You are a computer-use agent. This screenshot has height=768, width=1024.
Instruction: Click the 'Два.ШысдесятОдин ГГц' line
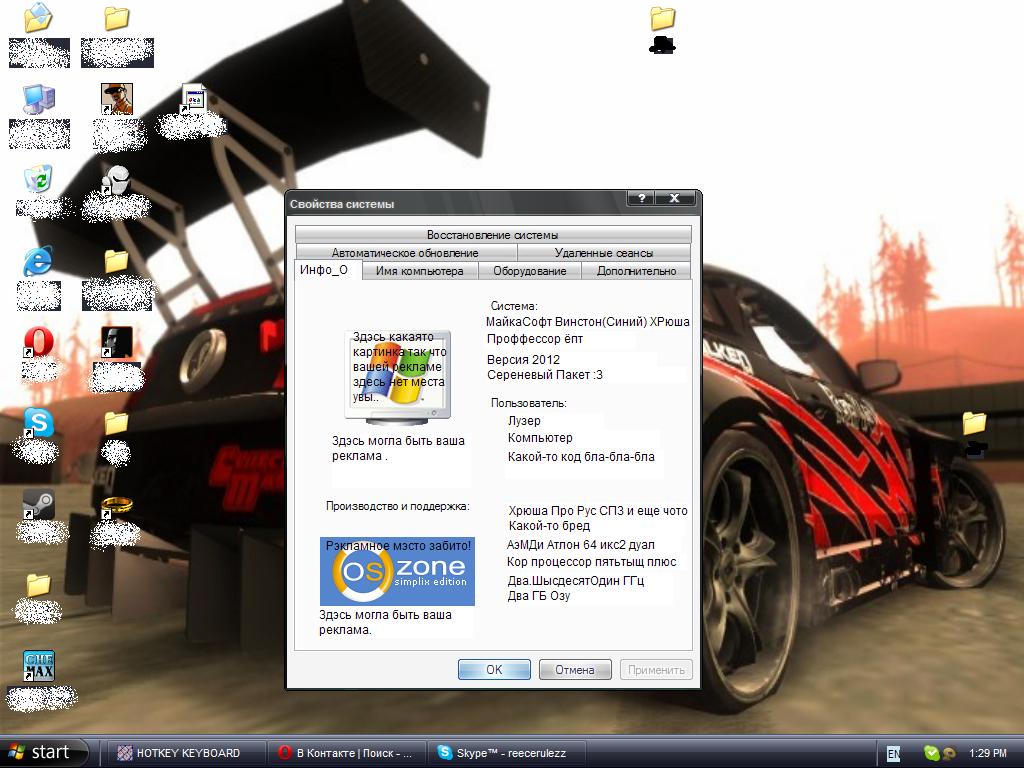pyautogui.click(x=576, y=581)
